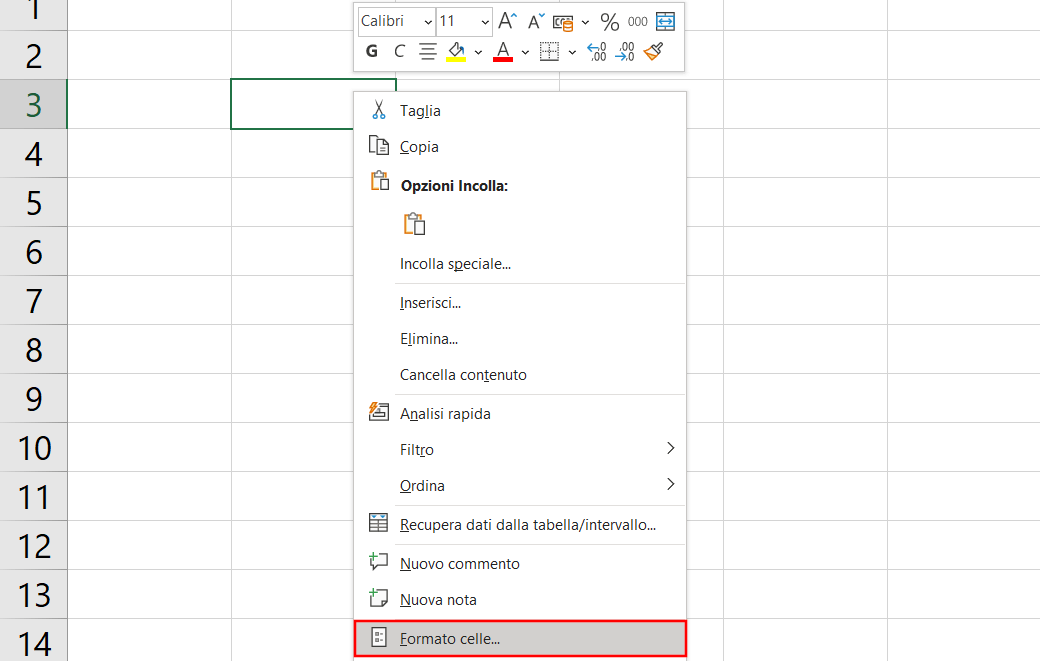Image resolution: width=1040 pixels, height=661 pixels.
Task: Expand Ordina submenu
Action: pyautogui.click(x=520, y=485)
